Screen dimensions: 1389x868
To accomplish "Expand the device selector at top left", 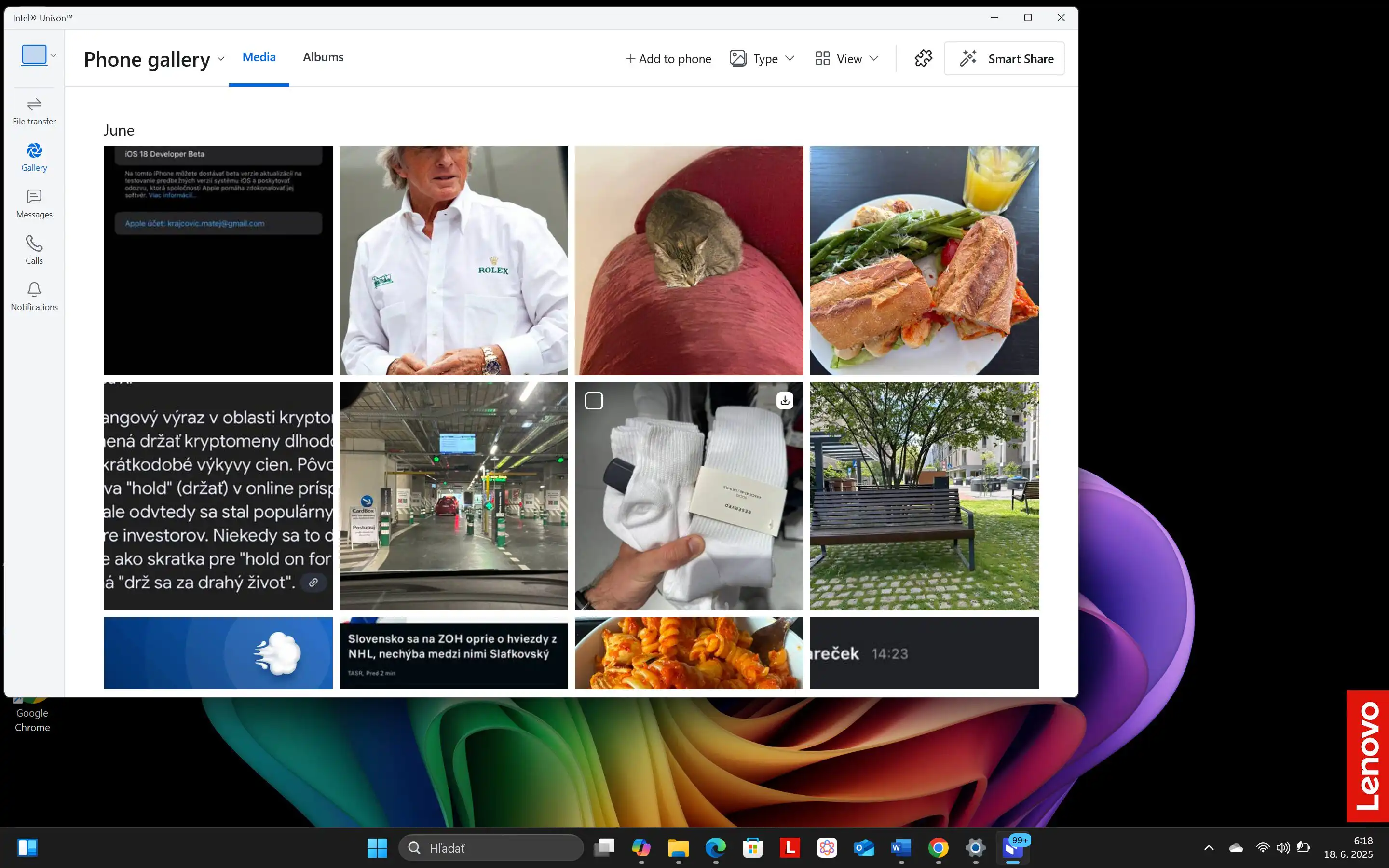I will click(39, 55).
